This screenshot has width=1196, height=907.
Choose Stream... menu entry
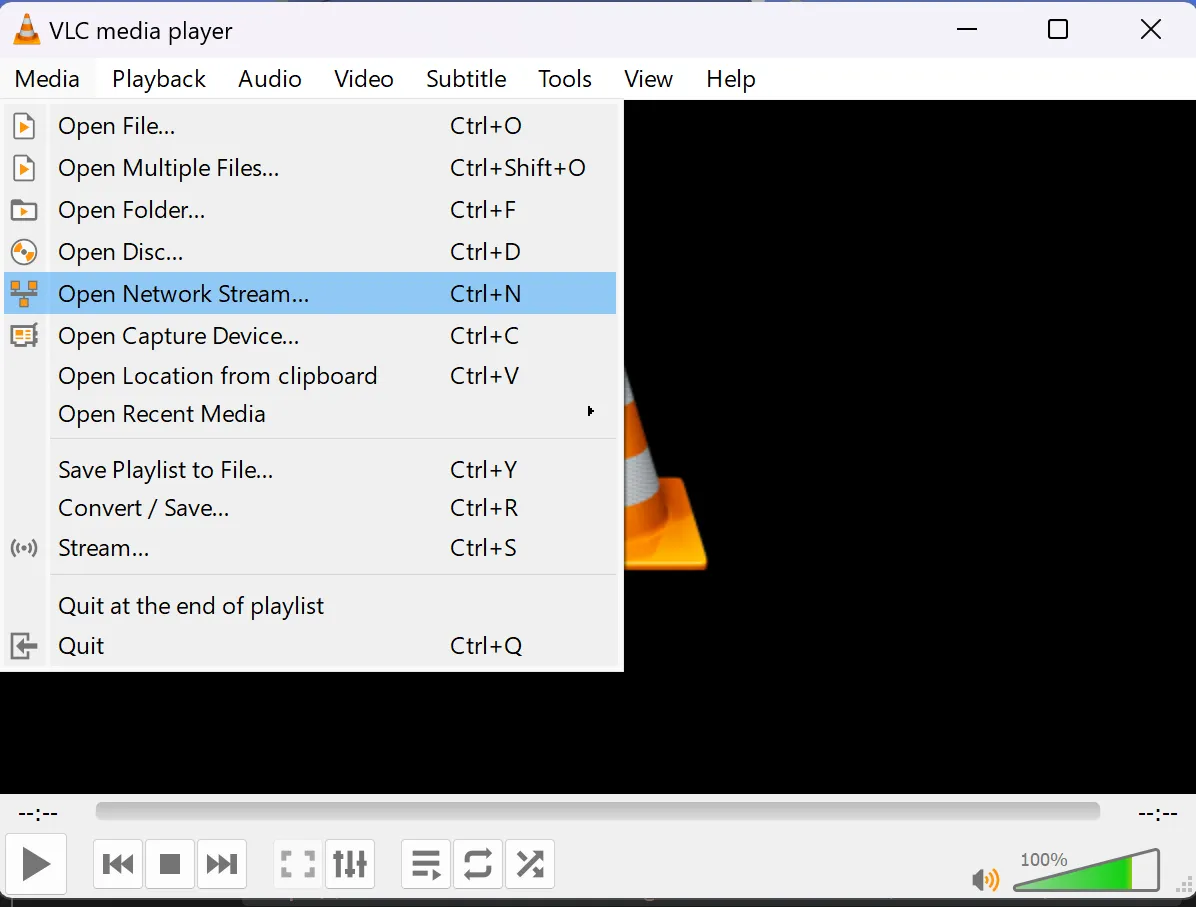[x=310, y=548]
